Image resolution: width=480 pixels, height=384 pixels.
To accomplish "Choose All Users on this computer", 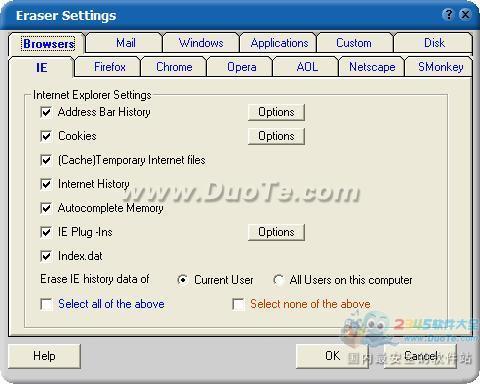I will click(279, 280).
